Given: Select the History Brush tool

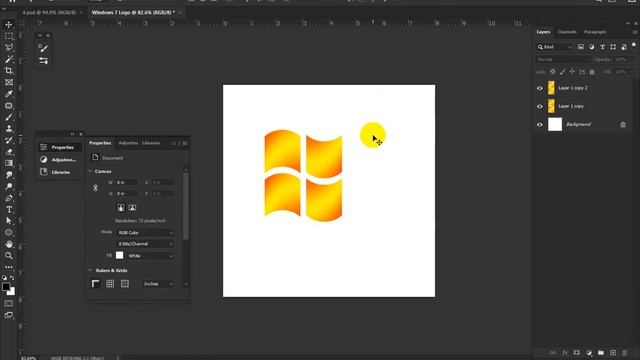Looking at the screenshot, I should (9, 140).
